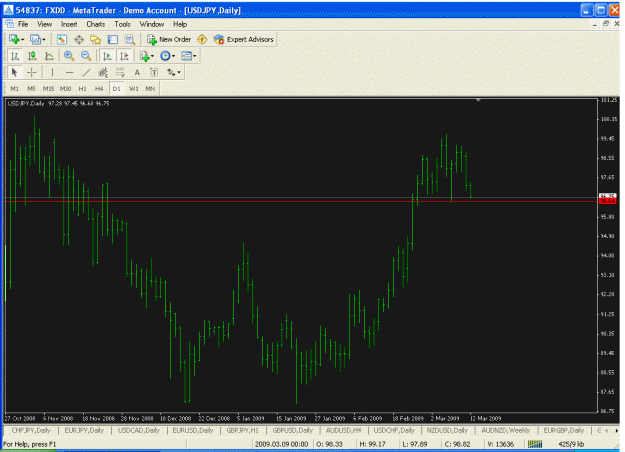The image size is (625, 452).
Task: Click the chart shift triangle marker
Action: (x=478, y=100)
